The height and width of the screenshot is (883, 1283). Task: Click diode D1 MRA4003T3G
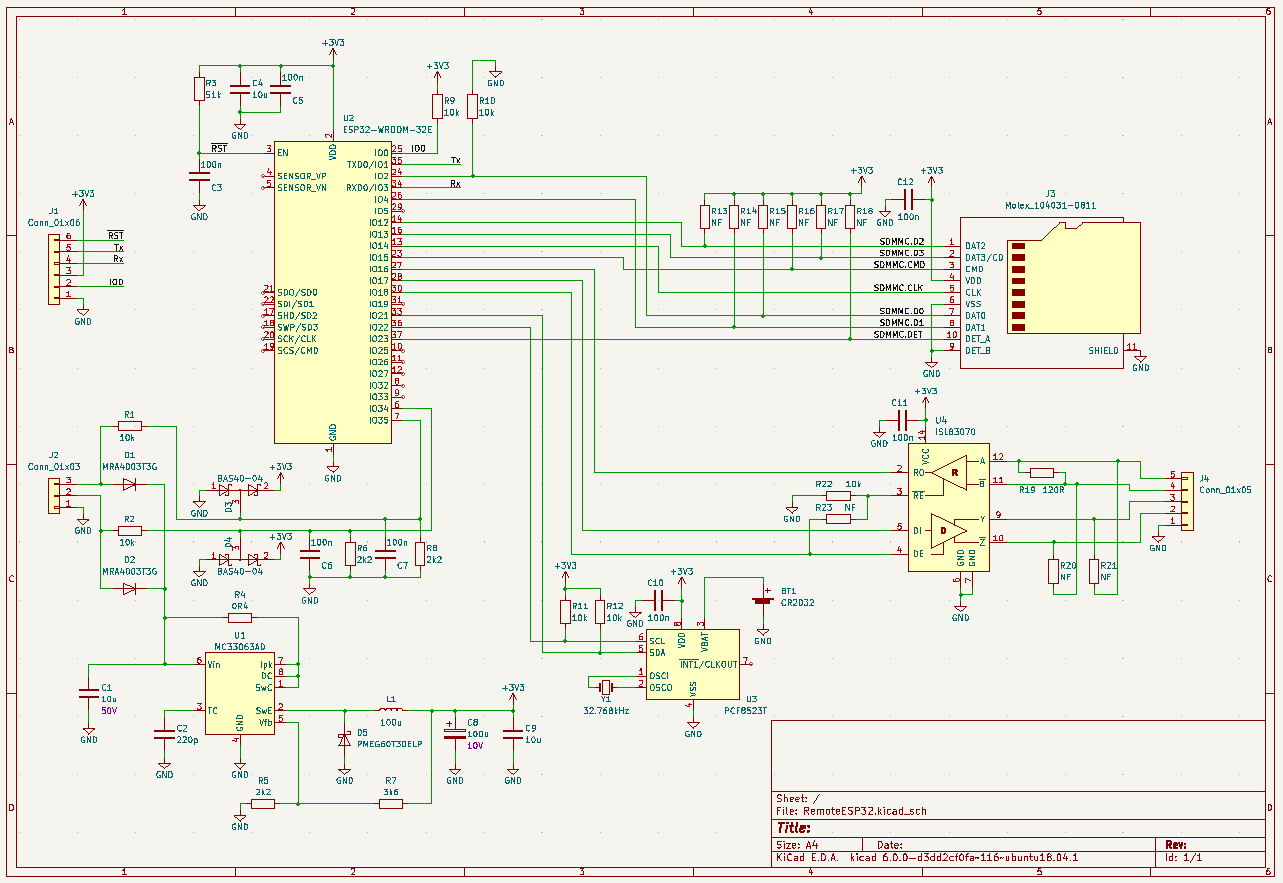(x=129, y=485)
